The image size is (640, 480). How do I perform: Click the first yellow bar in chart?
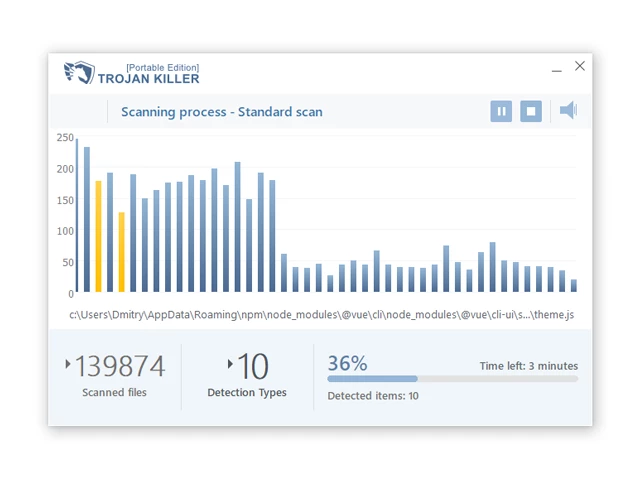[98, 237]
